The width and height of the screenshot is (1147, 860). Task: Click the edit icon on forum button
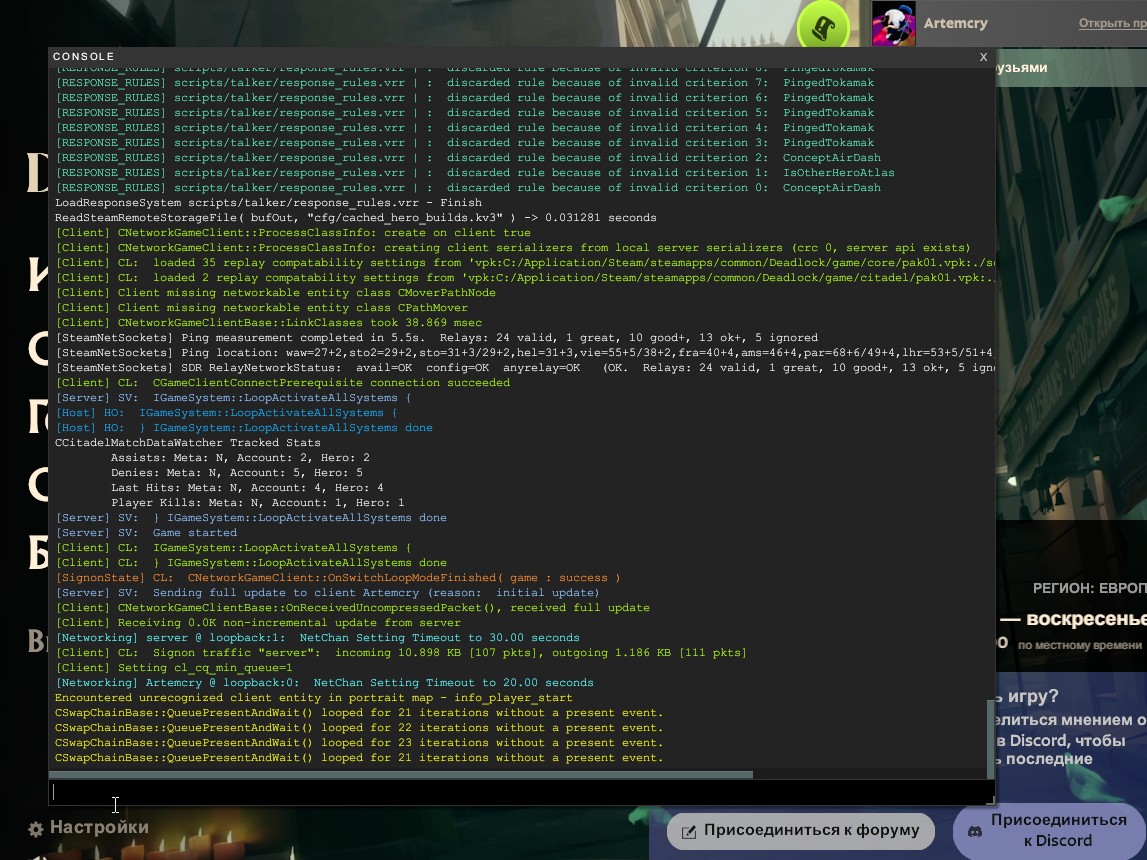coord(688,831)
